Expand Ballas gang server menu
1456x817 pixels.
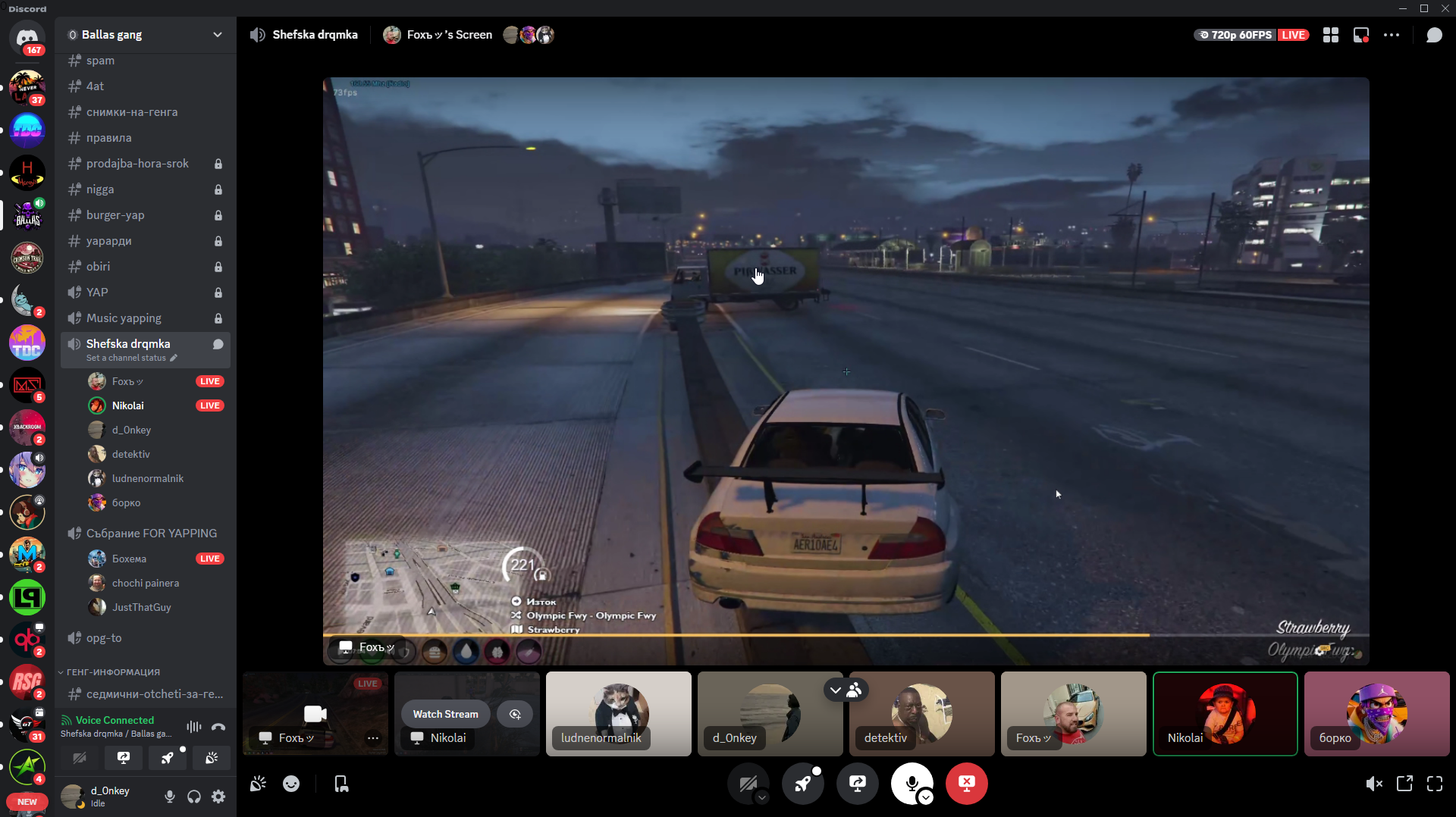[x=218, y=35]
